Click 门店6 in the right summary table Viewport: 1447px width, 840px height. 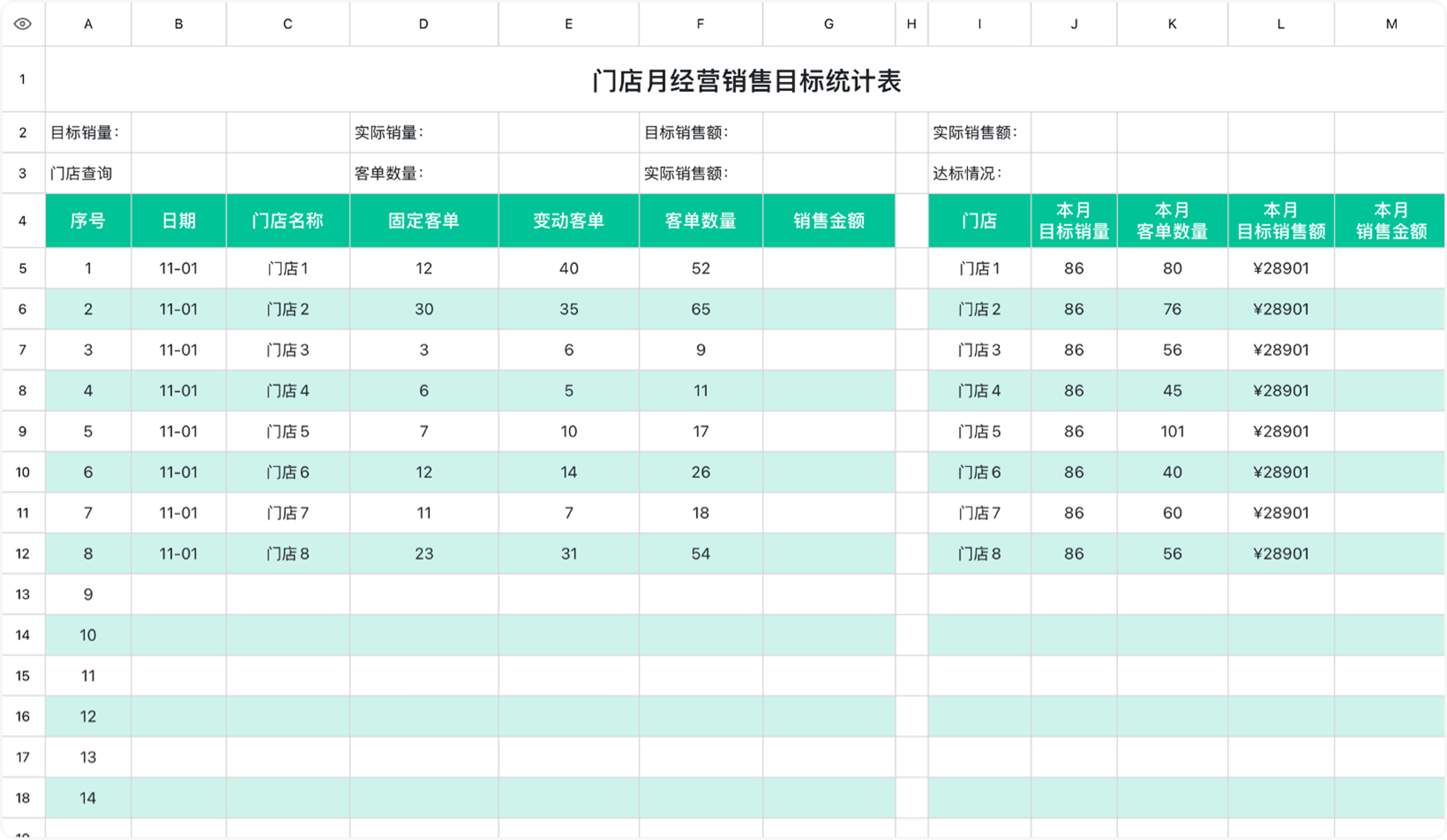tap(979, 472)
